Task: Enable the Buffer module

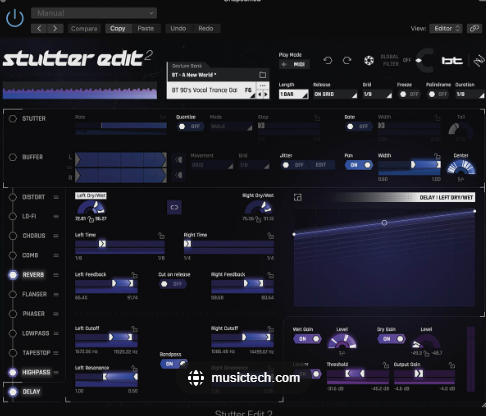Action: [13, 157]
